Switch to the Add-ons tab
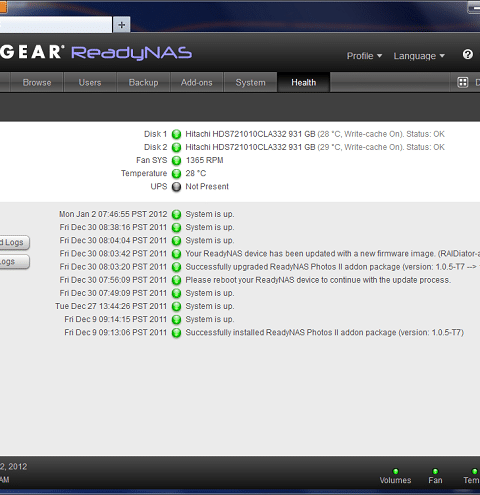This screenshot has height=495, width=480. click(x=197, y=82)
